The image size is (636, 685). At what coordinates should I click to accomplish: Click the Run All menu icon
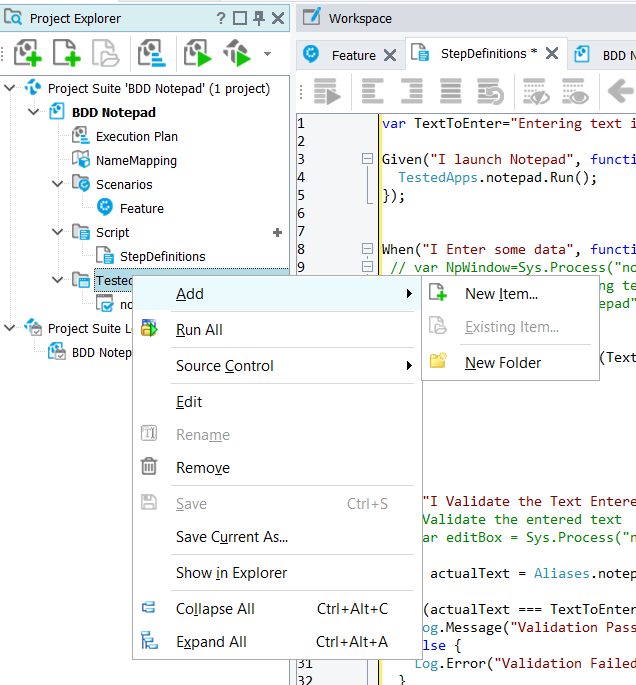(149, 328)
